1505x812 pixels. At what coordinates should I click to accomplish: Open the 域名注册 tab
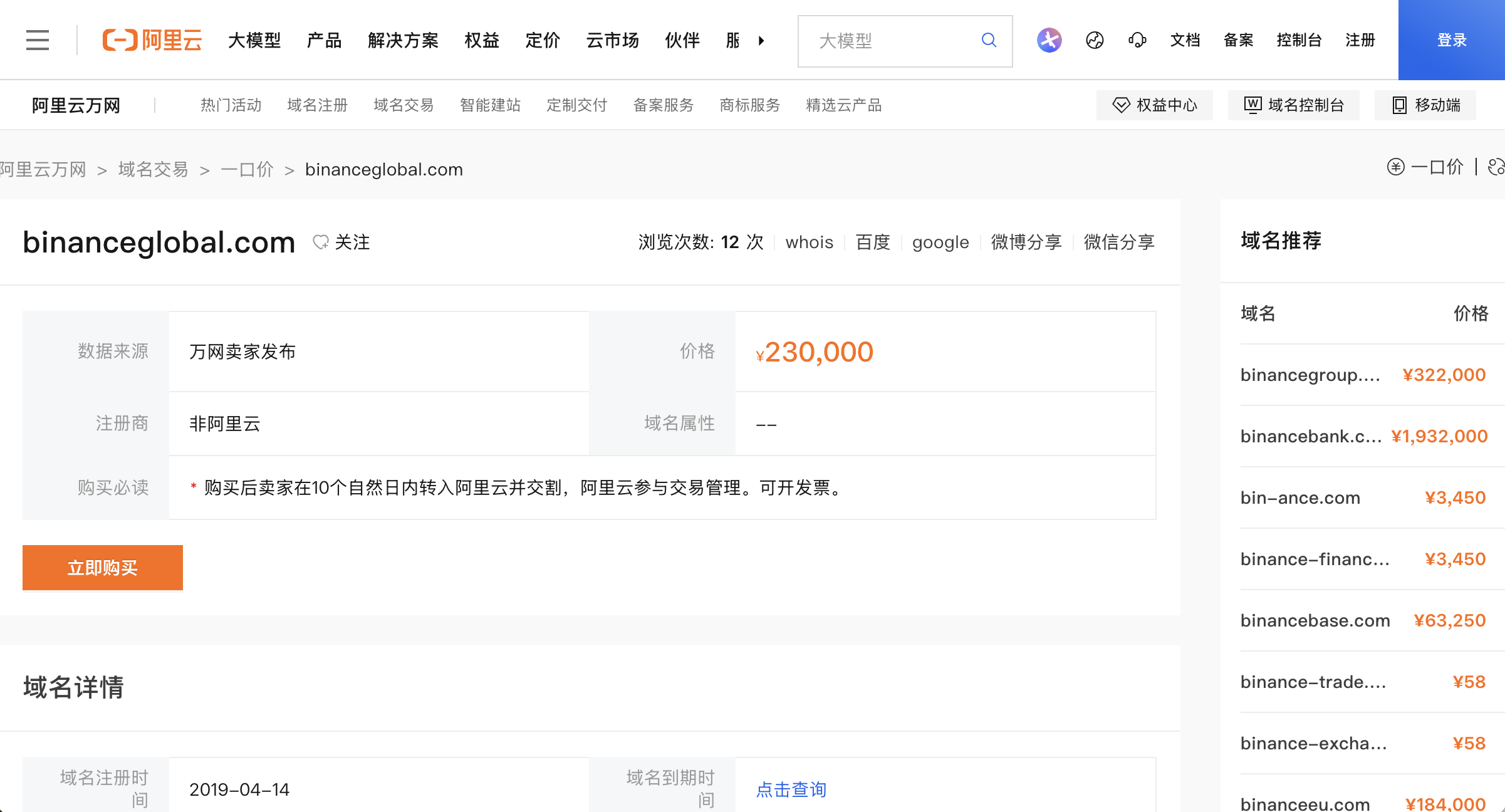pos(318,105)
